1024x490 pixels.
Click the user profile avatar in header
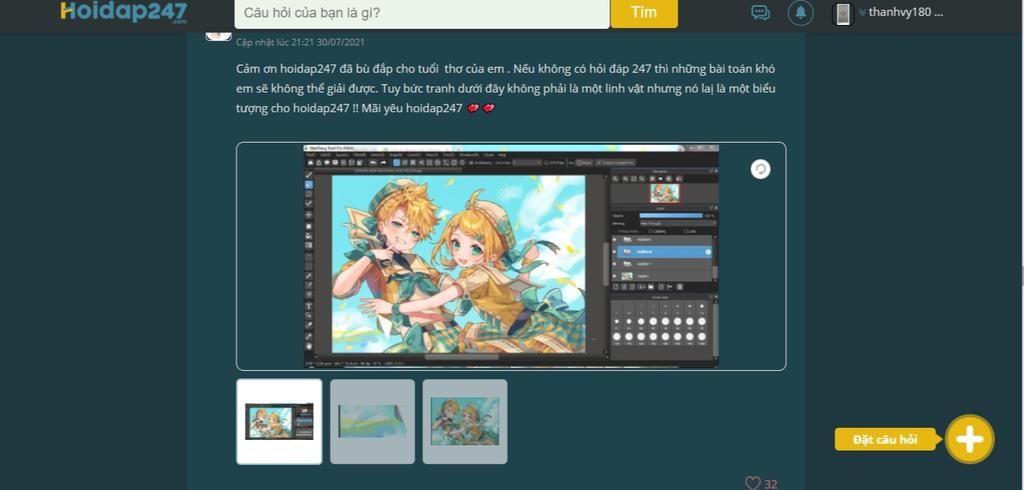coord(843,14)
